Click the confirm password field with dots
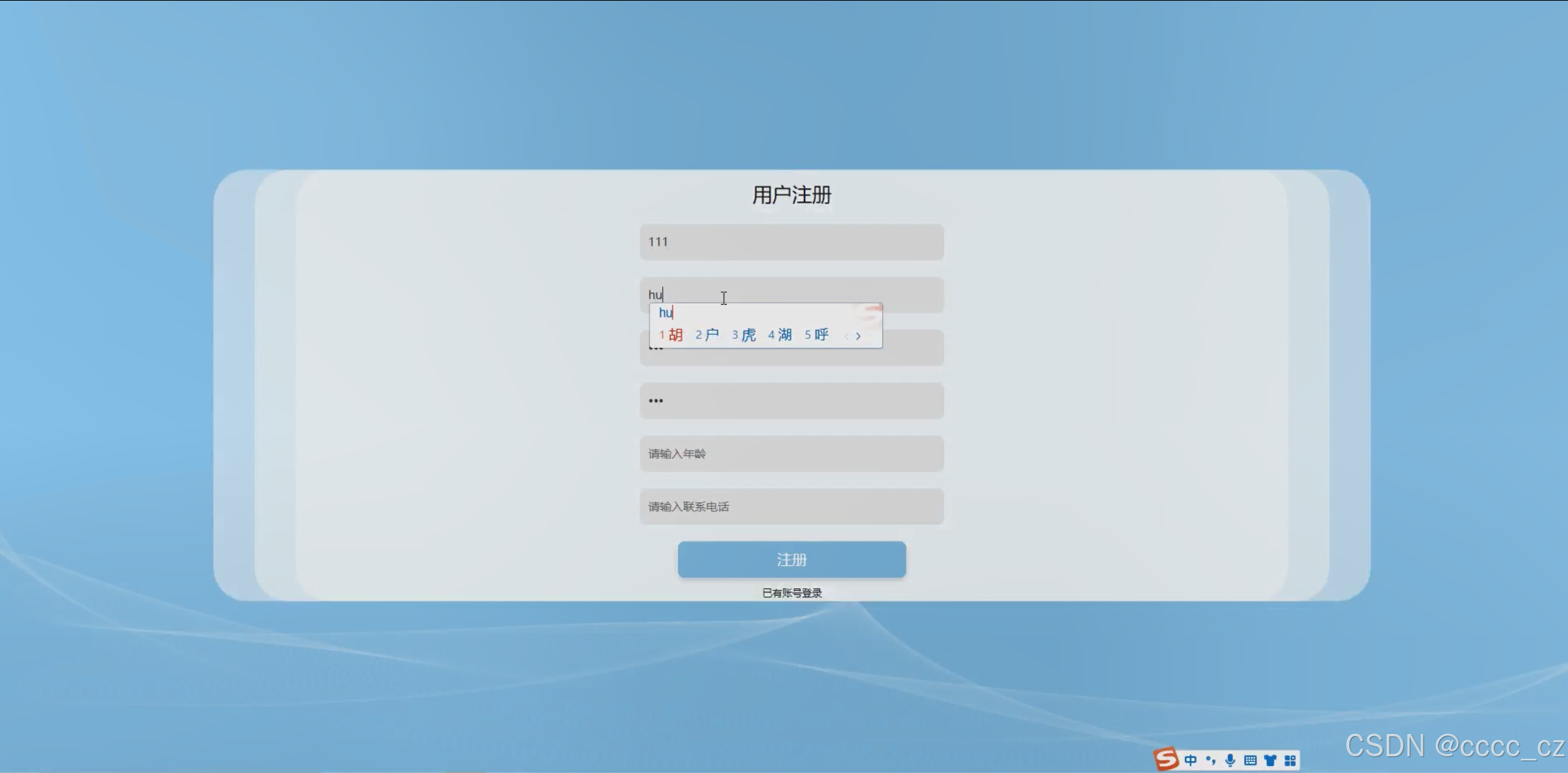The height and width of the screenshot is (773, 1568). point(791,401)
